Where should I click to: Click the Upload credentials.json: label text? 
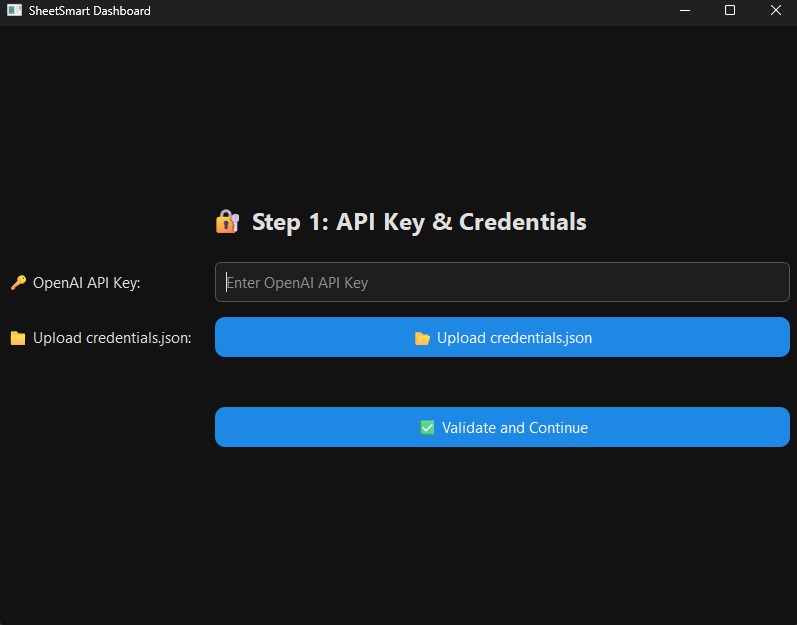coord(112,338)
